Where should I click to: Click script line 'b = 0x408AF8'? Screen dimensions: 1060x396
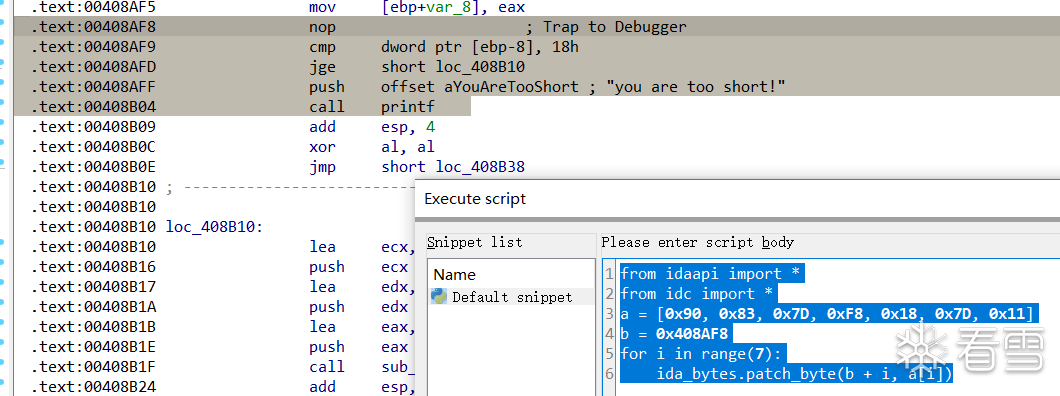tap(676, 334)
